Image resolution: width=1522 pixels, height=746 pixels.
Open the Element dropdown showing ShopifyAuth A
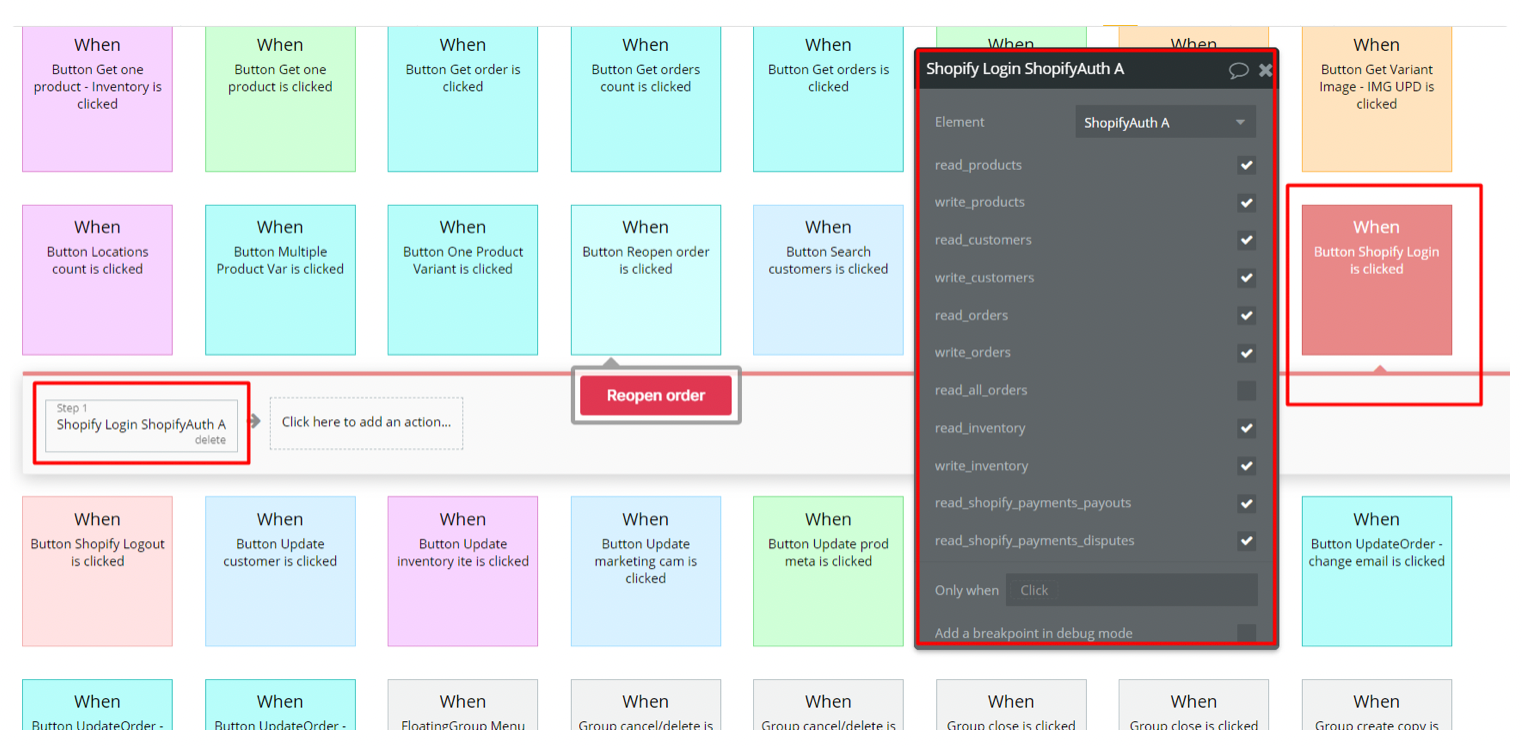coord(1165,122)
